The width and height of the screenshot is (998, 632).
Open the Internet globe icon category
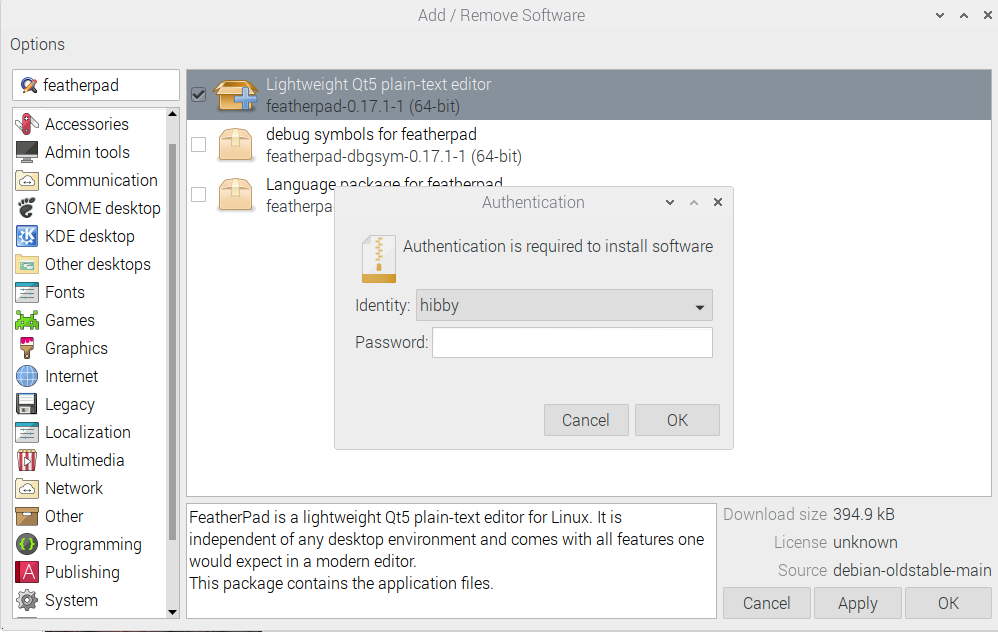tap(27, 376)
